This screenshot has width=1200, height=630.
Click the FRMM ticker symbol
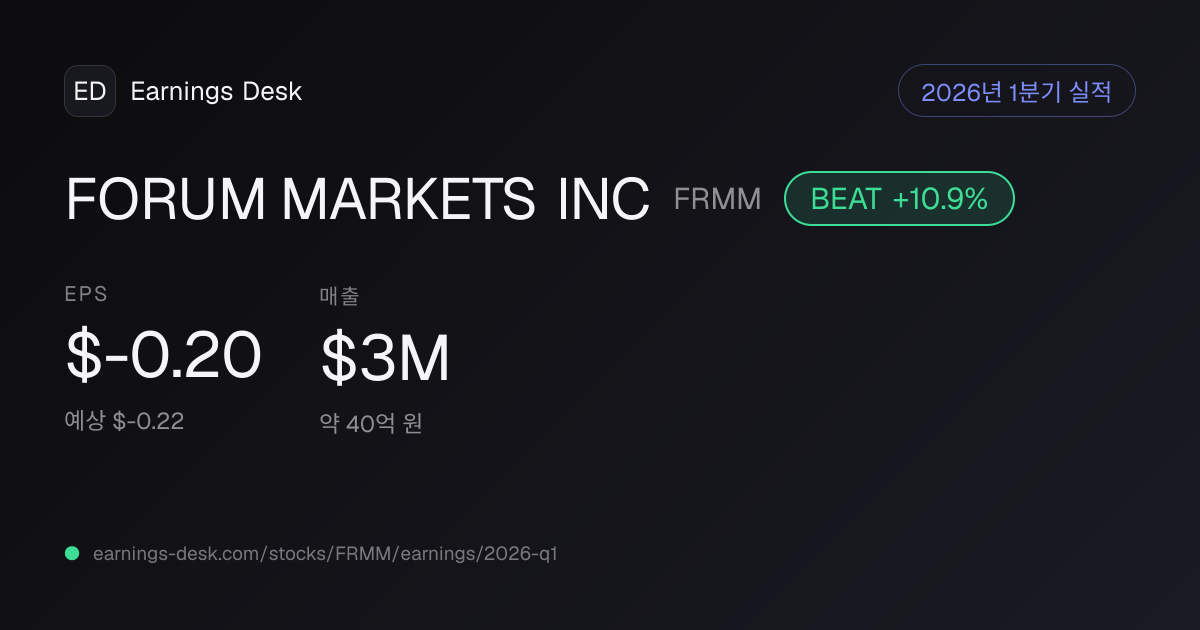click(x=717, y=199)
